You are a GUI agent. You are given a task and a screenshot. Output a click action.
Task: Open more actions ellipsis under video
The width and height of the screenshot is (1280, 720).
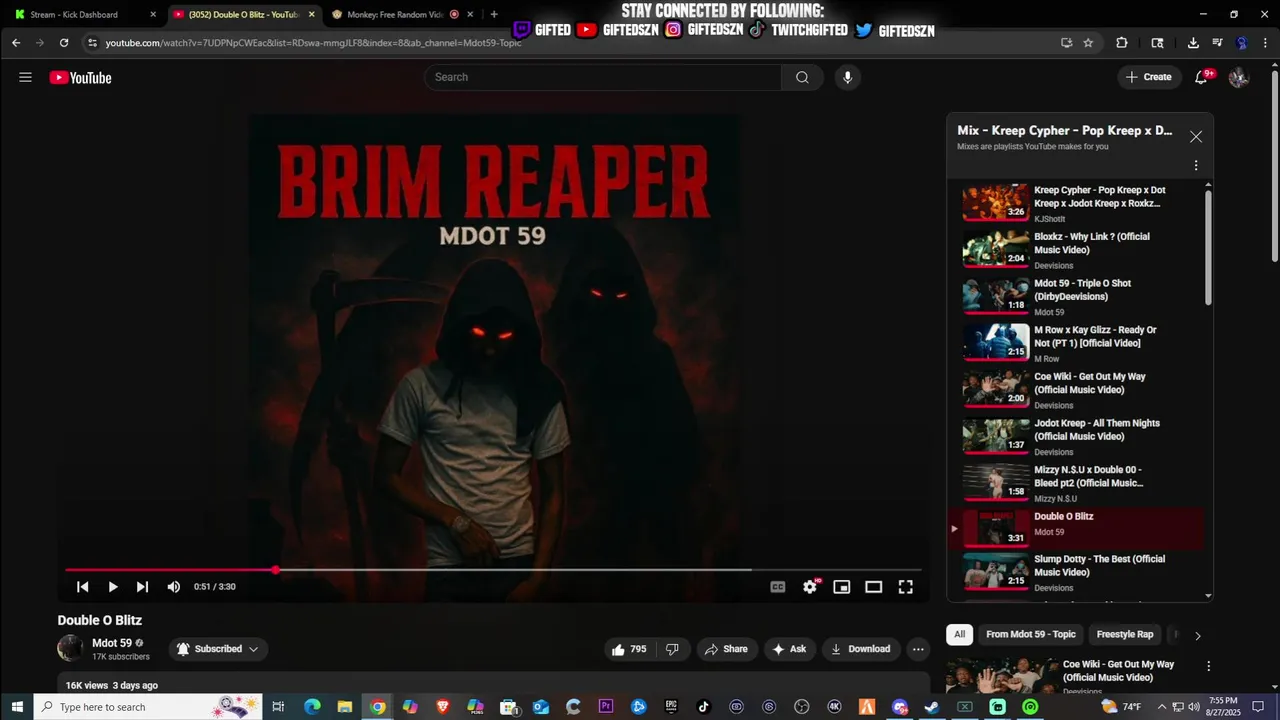(x=918, y=649)
